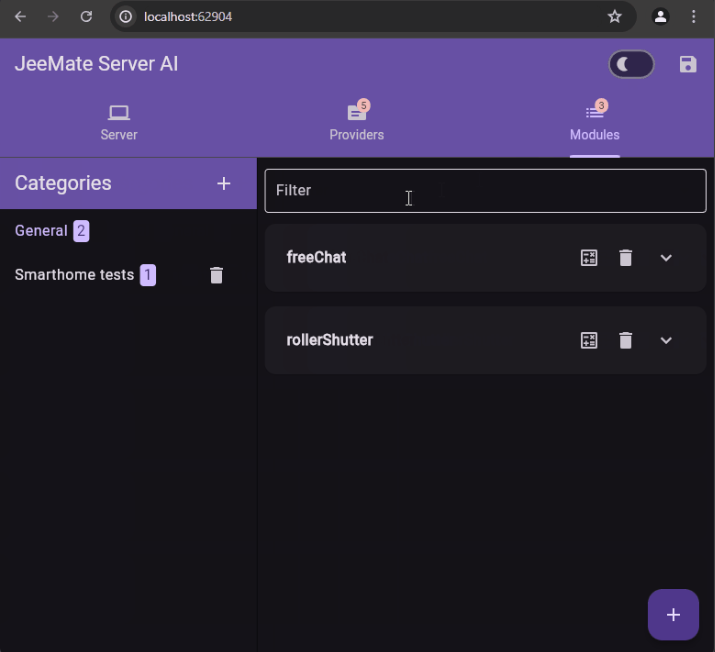Select the General category
Screen dimensions: 715x652
pos(41,231)
